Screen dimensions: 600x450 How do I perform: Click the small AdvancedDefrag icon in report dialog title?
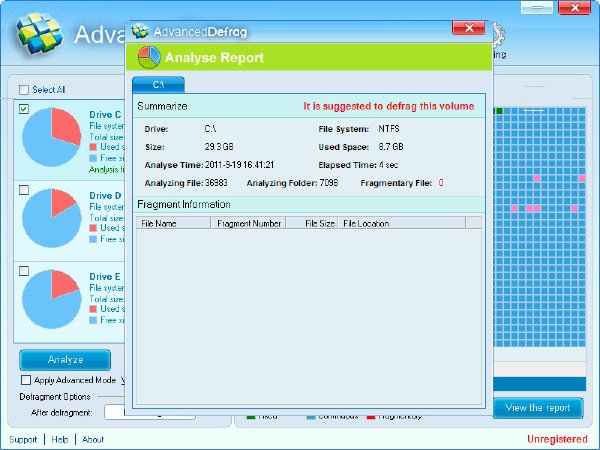(140, 31)
